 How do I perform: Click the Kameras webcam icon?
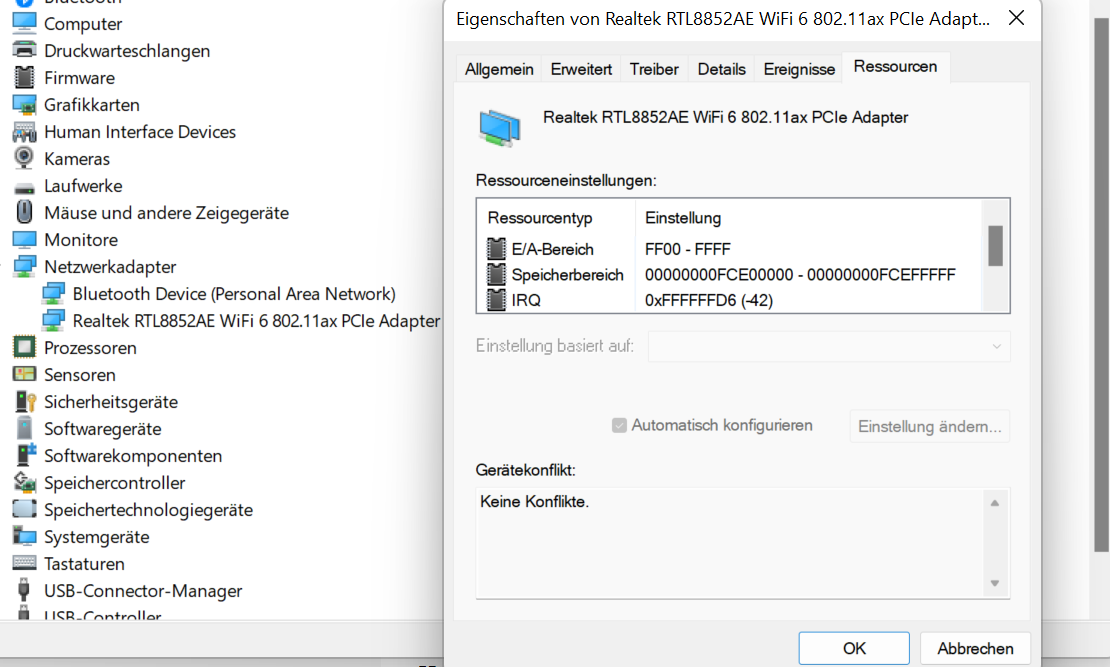point(24,158)
